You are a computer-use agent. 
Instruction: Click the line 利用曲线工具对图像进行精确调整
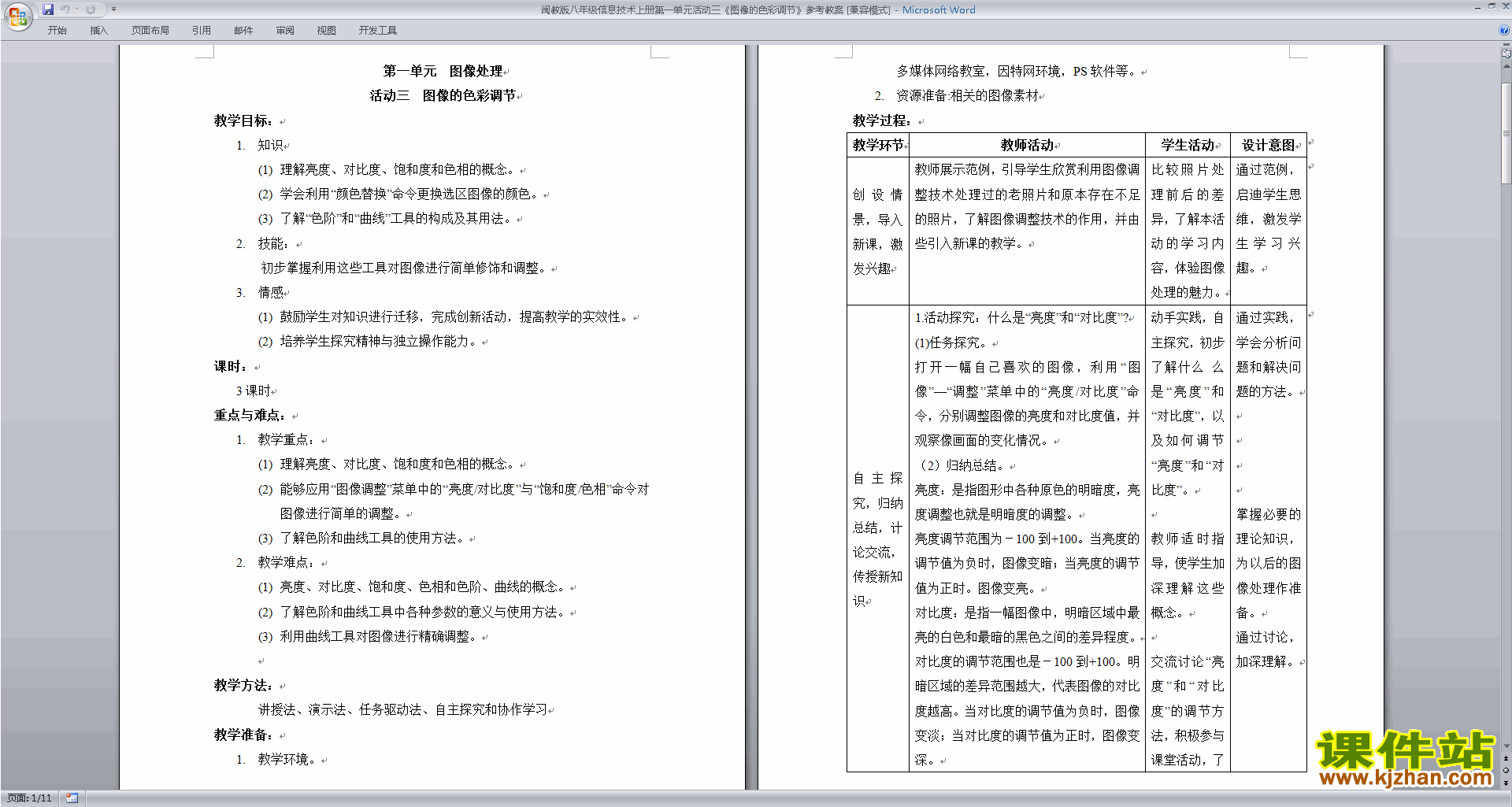tap(379, 636)
